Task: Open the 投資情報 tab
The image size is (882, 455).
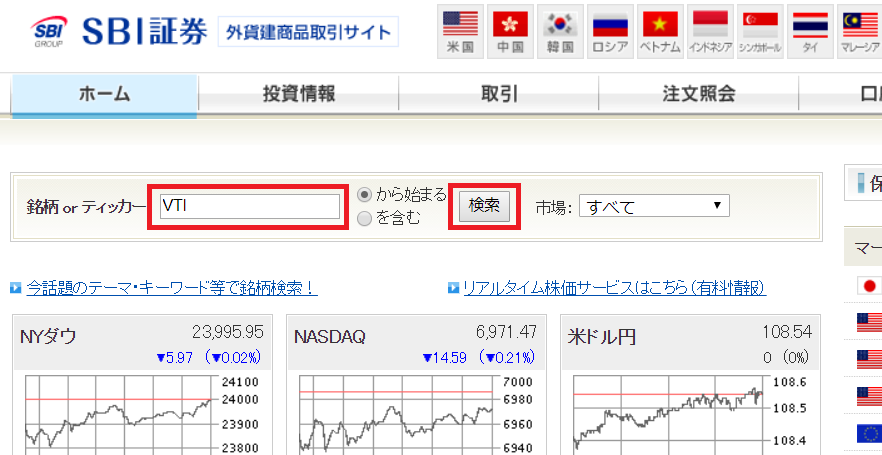Action: pos(299,94)
